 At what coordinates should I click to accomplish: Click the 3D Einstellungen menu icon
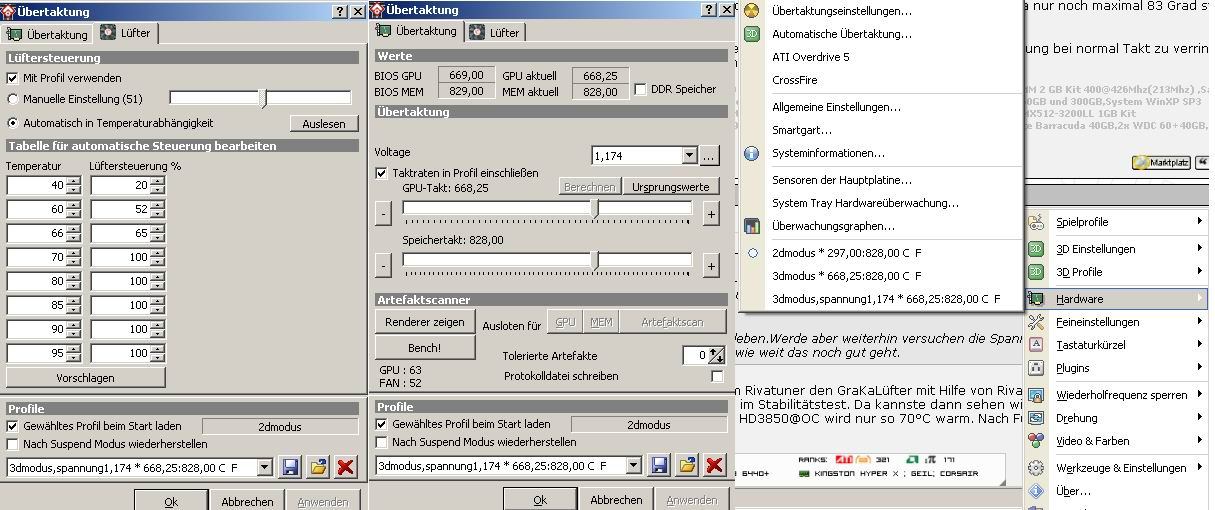click(x=1036, y=249)
